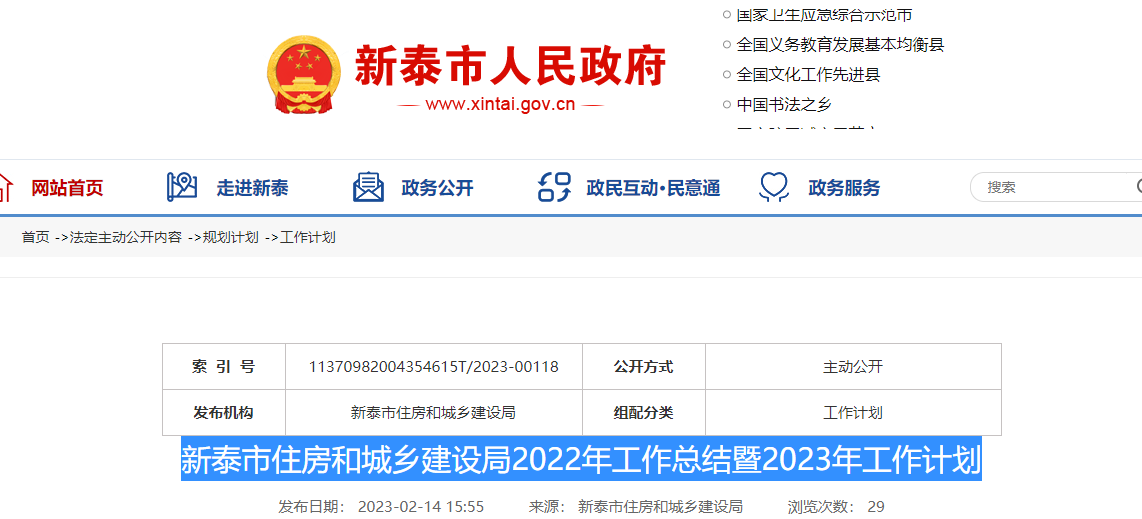This screenshot has width=1142, height=519.
Task: Open the 走进新泰 menu item
Action: [252, 188]
